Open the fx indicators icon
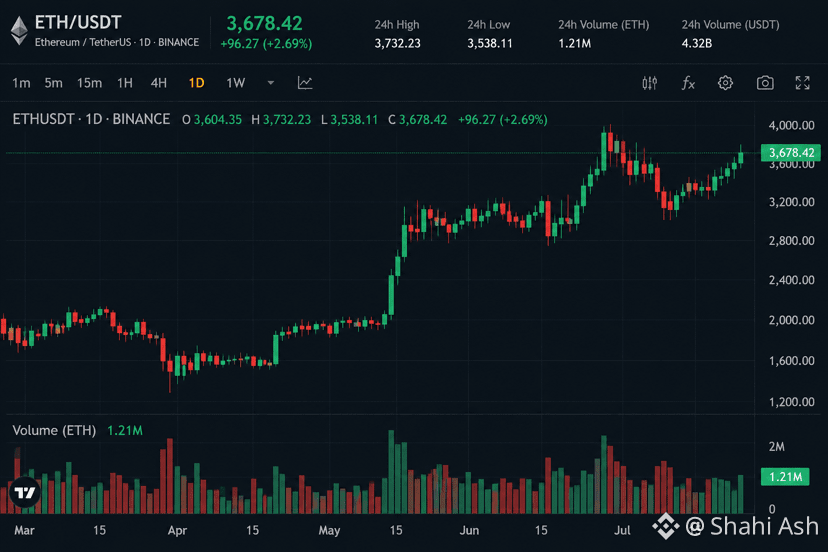 click(688, 83)
